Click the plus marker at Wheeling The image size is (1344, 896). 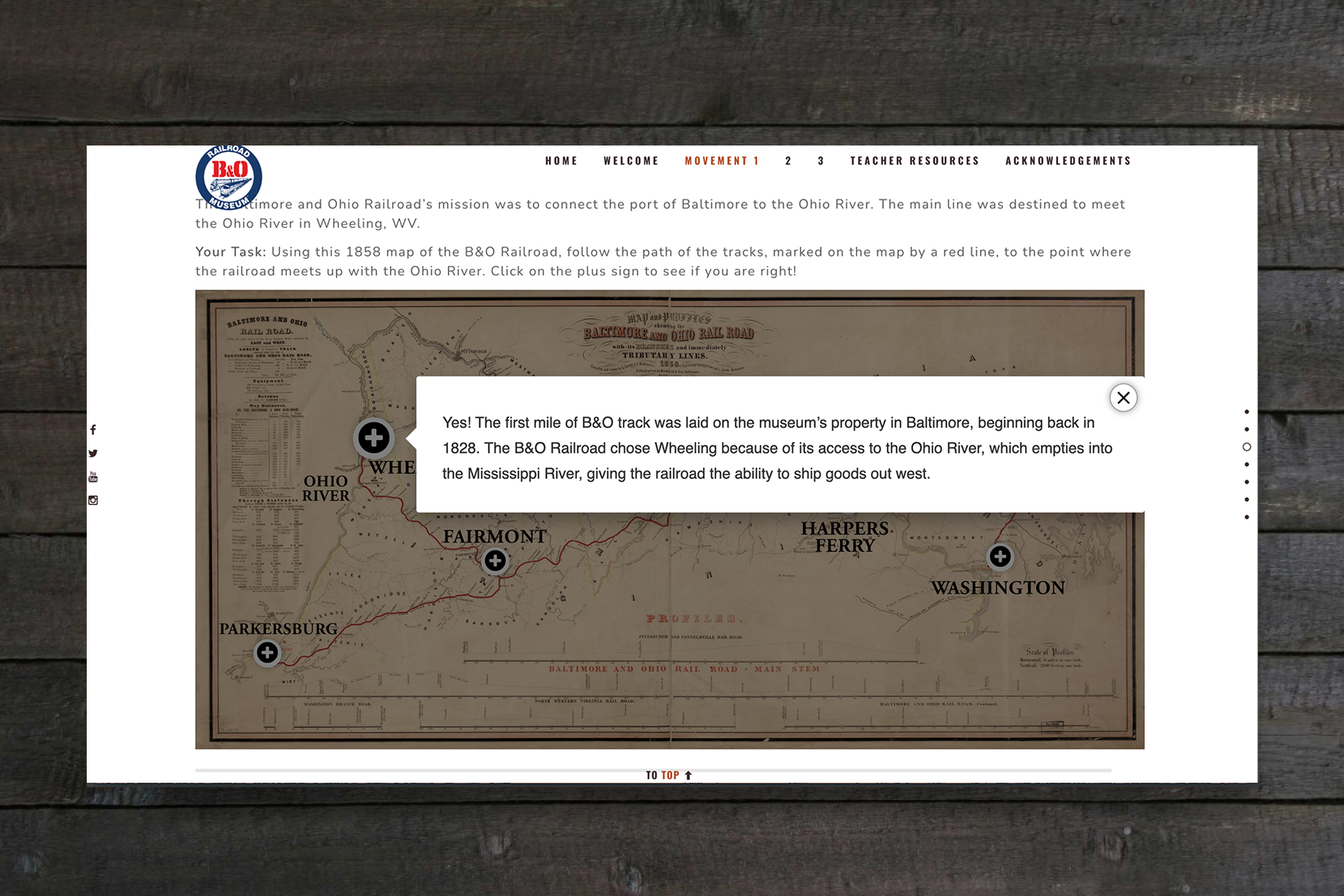click(373, 437)
